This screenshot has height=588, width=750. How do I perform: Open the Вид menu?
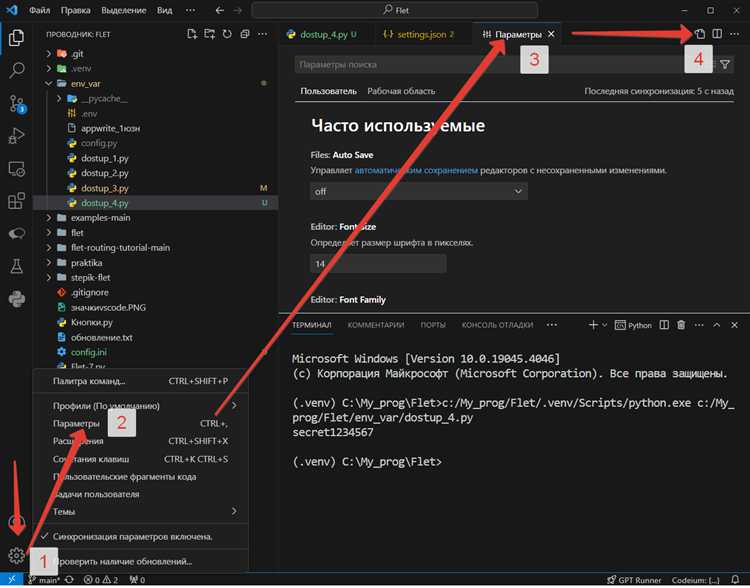(165, 10)
